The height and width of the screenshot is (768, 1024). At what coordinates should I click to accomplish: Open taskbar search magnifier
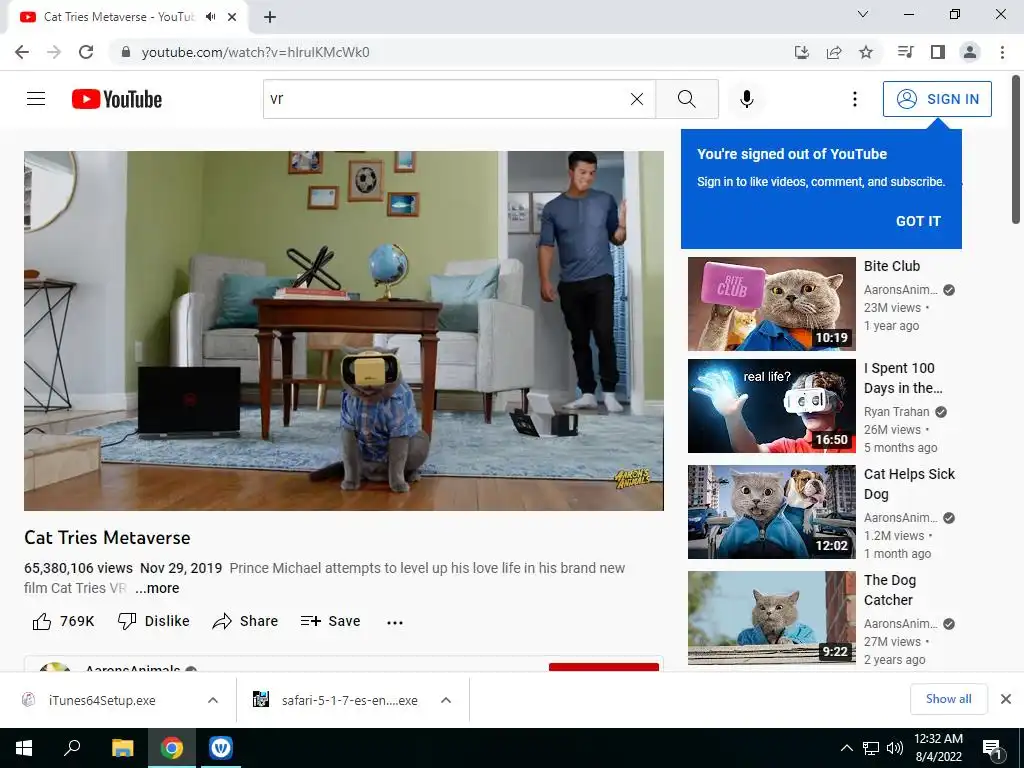pos(72,748)
